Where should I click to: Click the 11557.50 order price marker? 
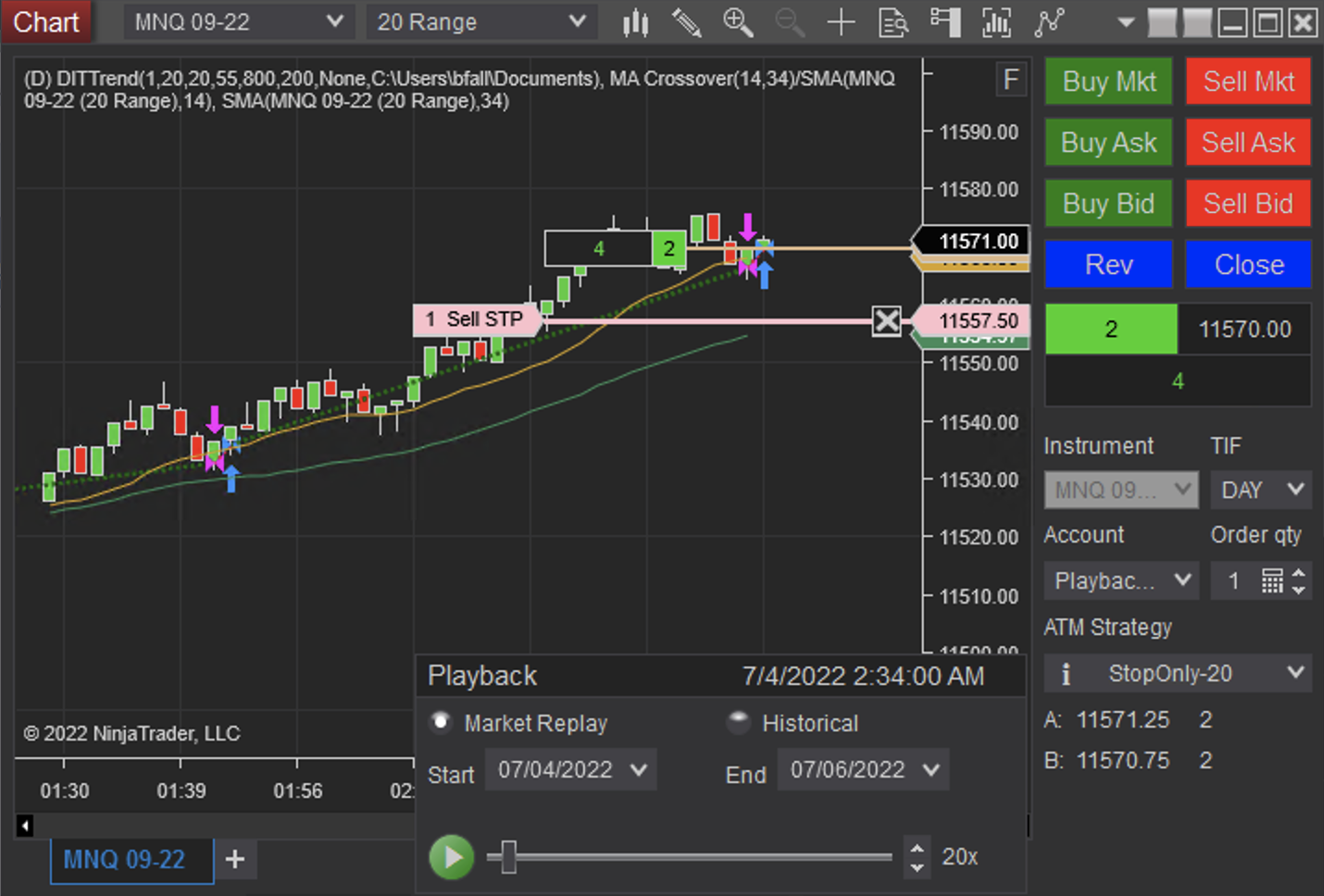tap(969, 320)
